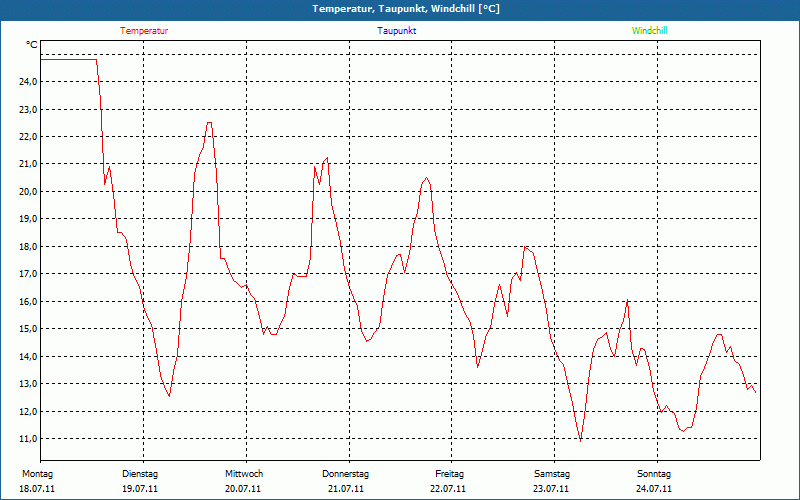The image size is (800, 500).
Task: Click the 13,0 value on the y-axis
Action: click(x=28, y=384)
